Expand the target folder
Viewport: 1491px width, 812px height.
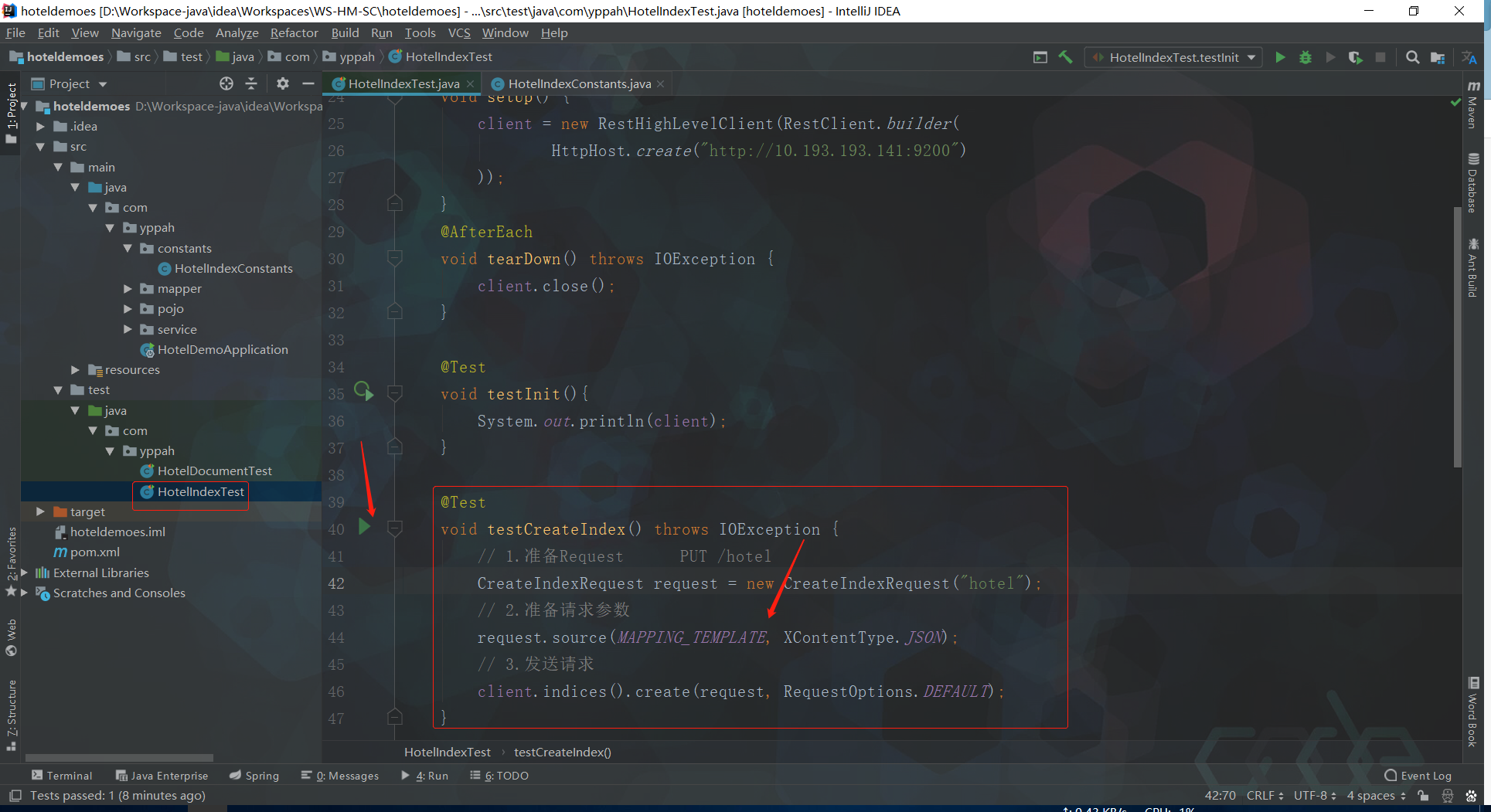coord(40,512)
